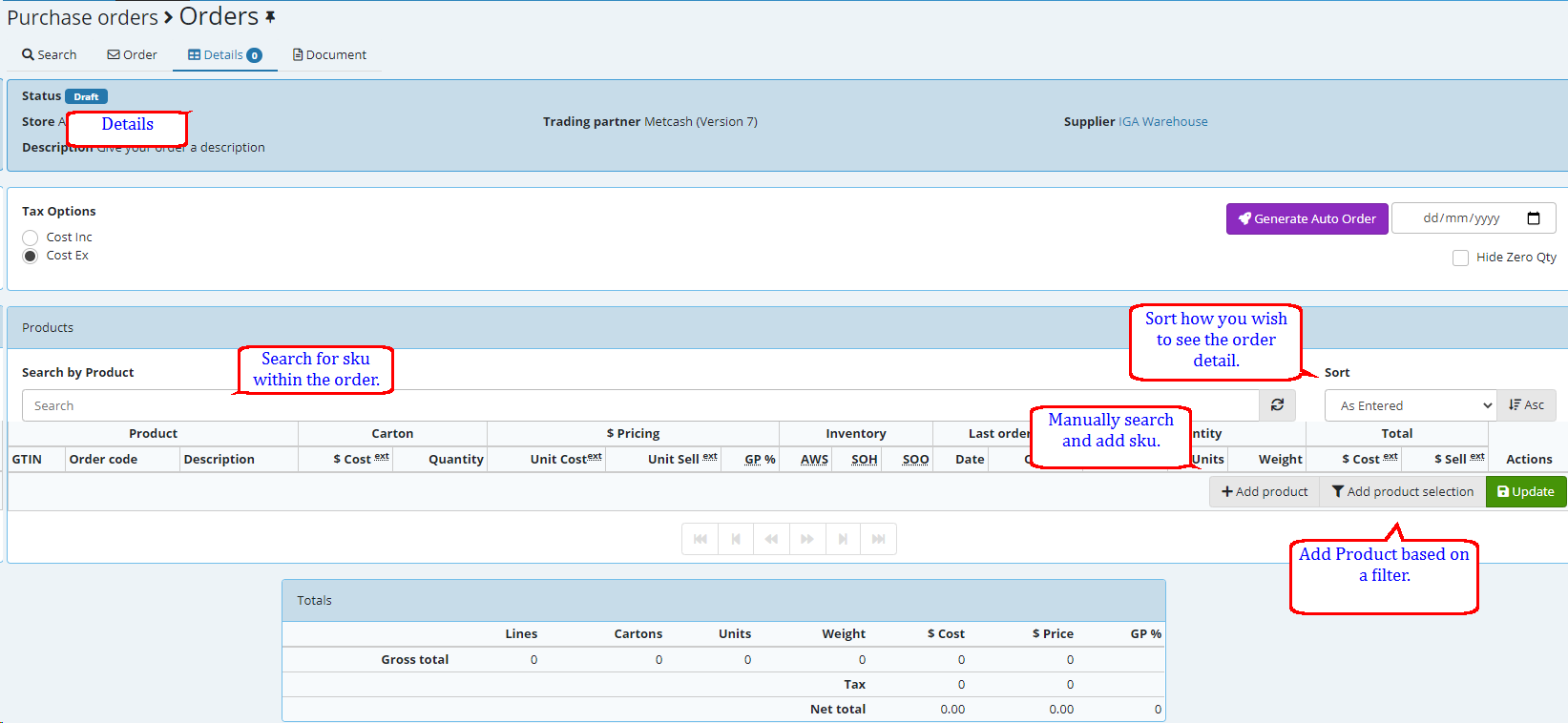This screenshot has width=1568, height=723.
Task: Open the Order tab
Action: [133, 54]
